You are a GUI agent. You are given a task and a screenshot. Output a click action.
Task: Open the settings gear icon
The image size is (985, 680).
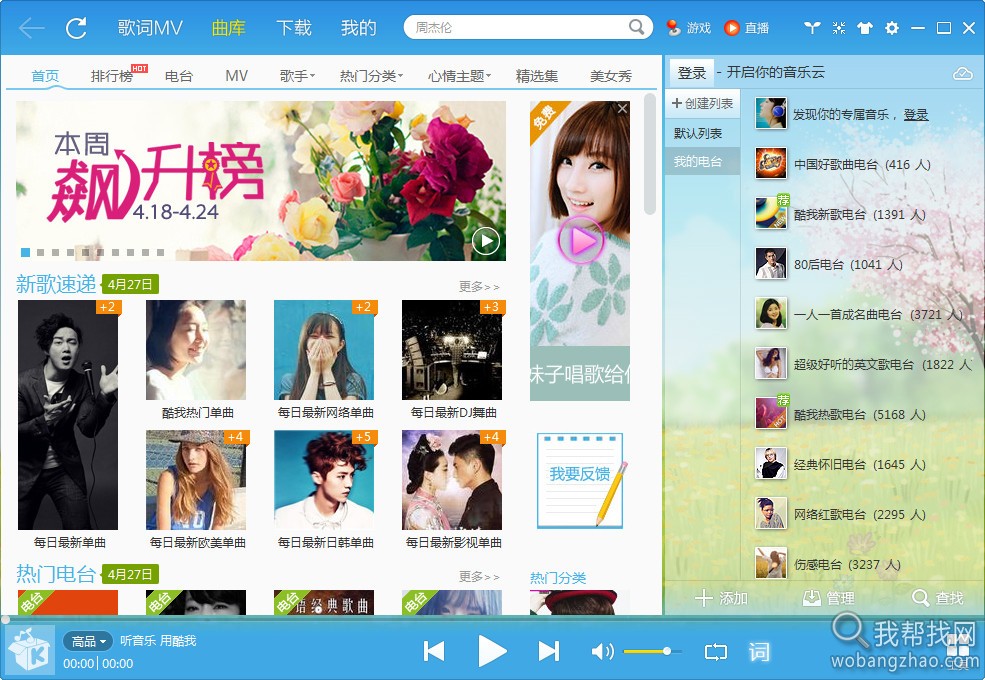(x=891, y=28)
